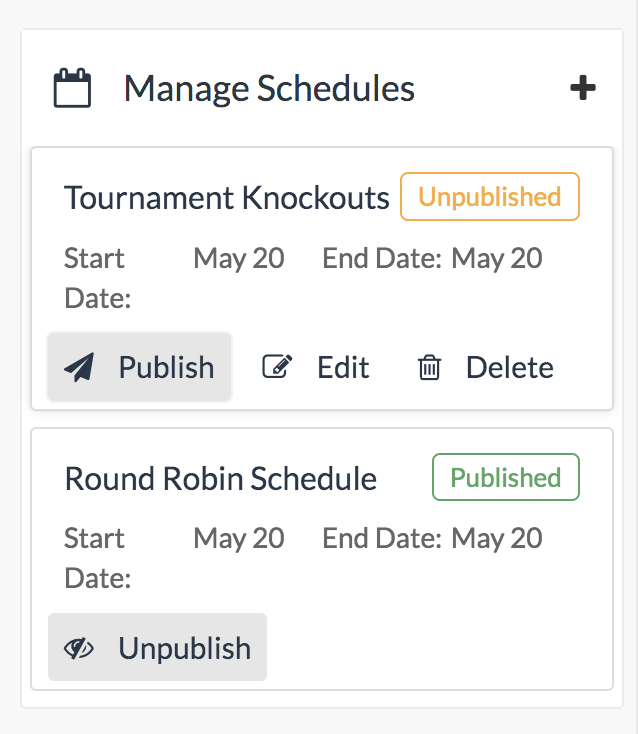Open the Tournament Knockouts title
The image size is (638, 734).
(x=226, y=198)
